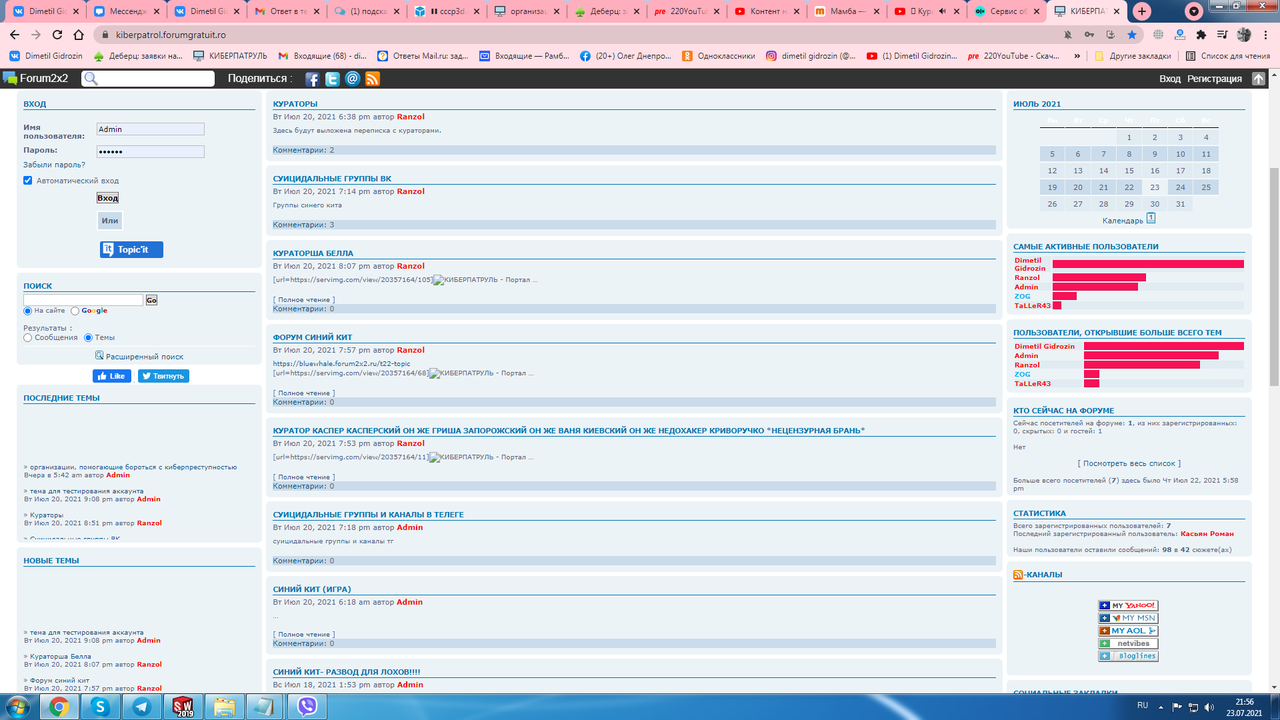This screenshot has width=1280, height=720.
Task: Choose Сообщения as the results type
Action: click(x=28, y=338)
